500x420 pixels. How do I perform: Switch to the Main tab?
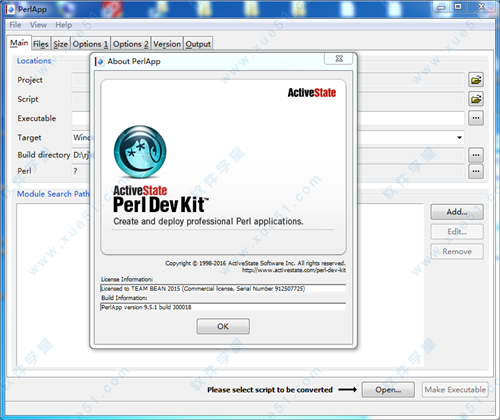[x=19, y=43]
